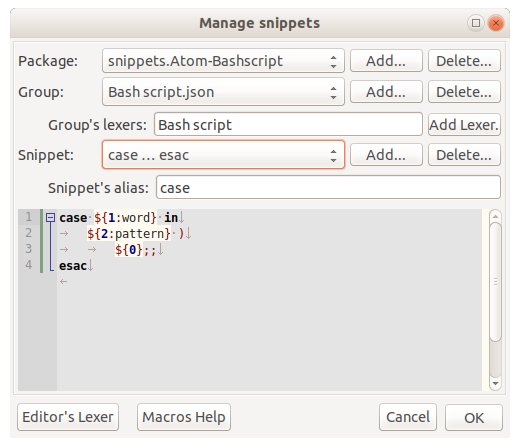Add a new group
520x448 pixels.
(x=386, y=92)
